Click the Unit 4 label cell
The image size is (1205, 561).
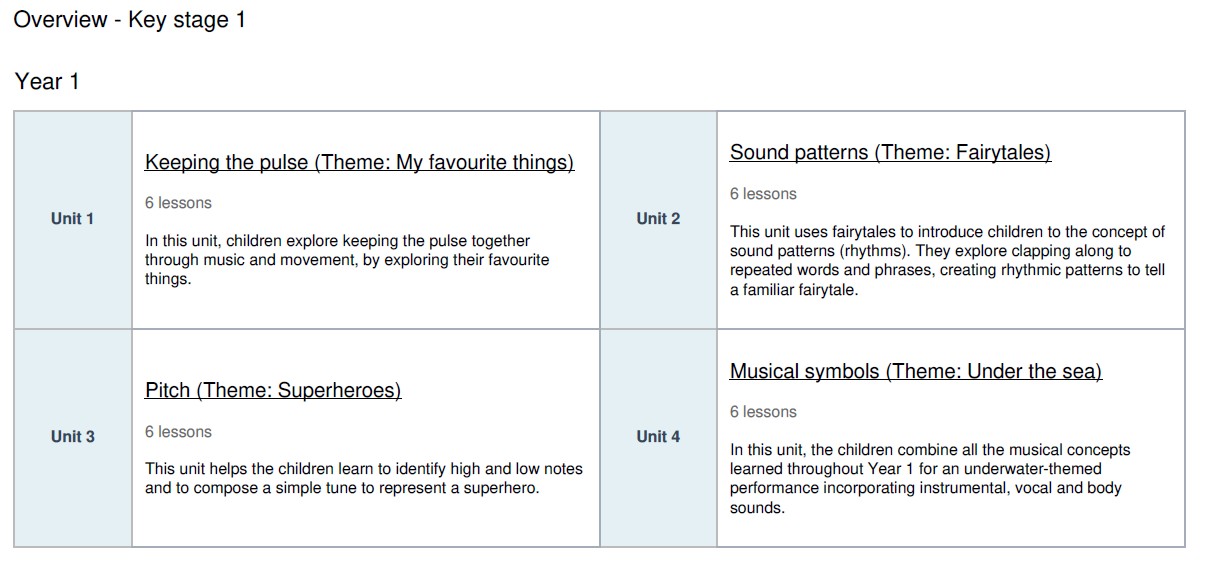tap(658, 437)
